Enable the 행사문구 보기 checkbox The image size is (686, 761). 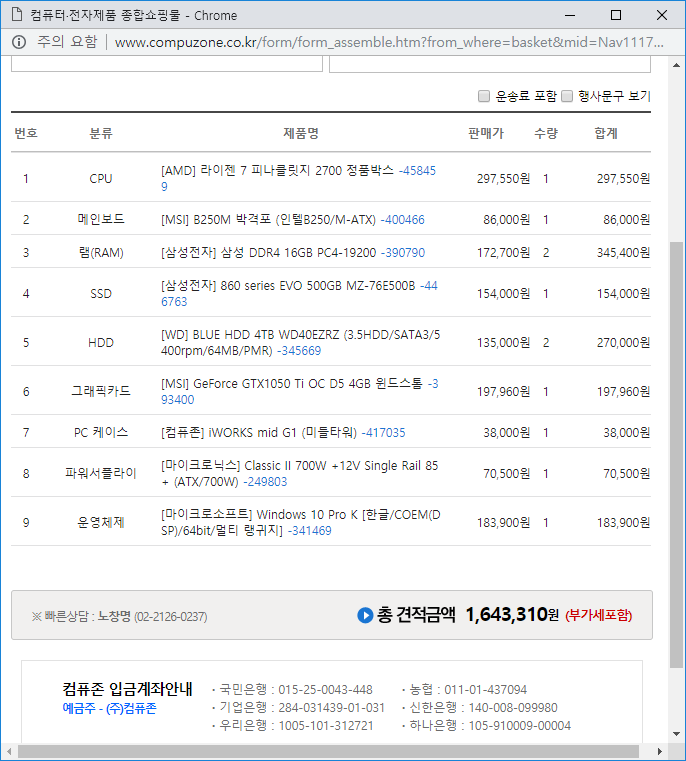point(567,96)
